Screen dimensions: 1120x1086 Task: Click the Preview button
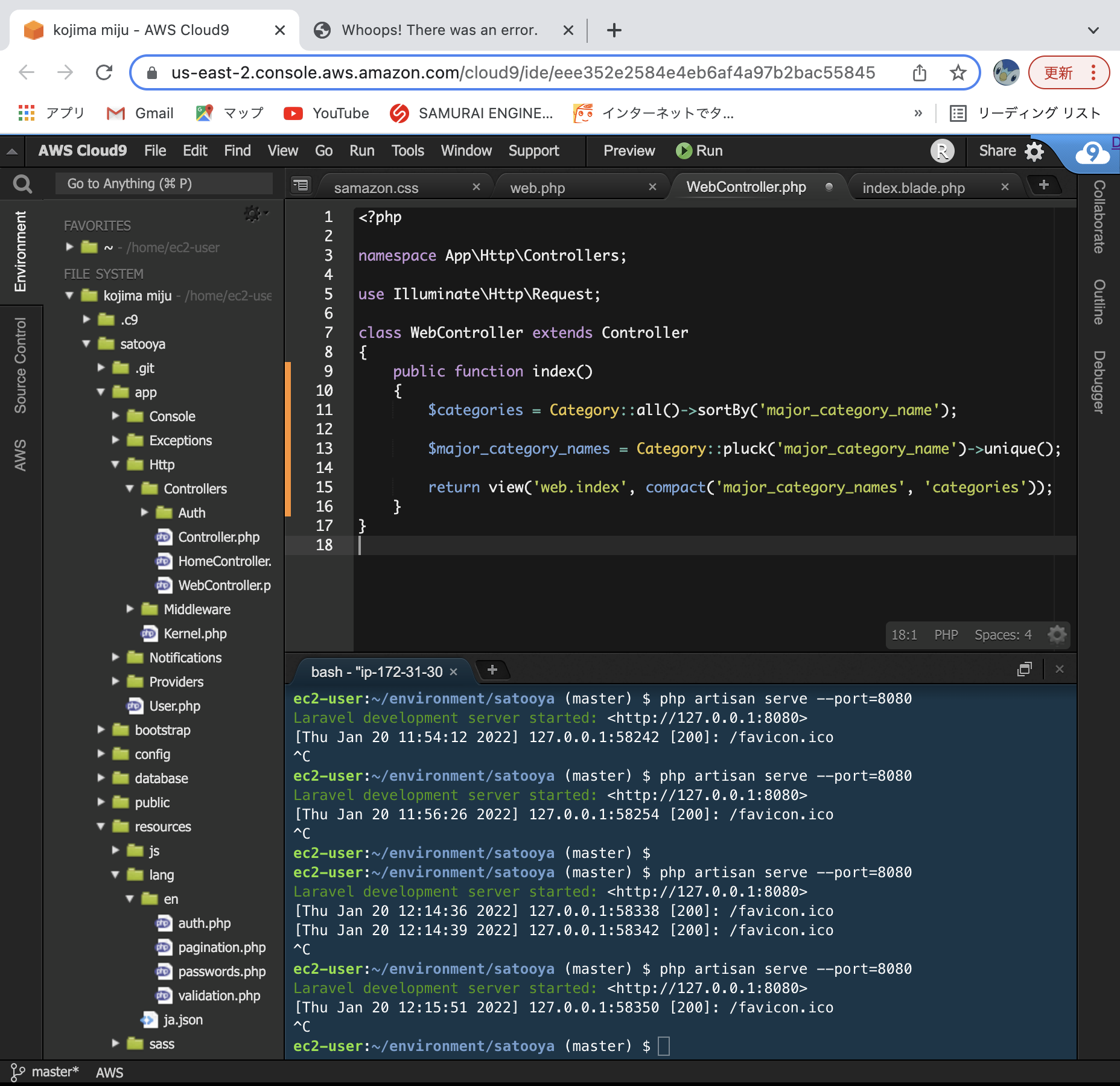628,151
